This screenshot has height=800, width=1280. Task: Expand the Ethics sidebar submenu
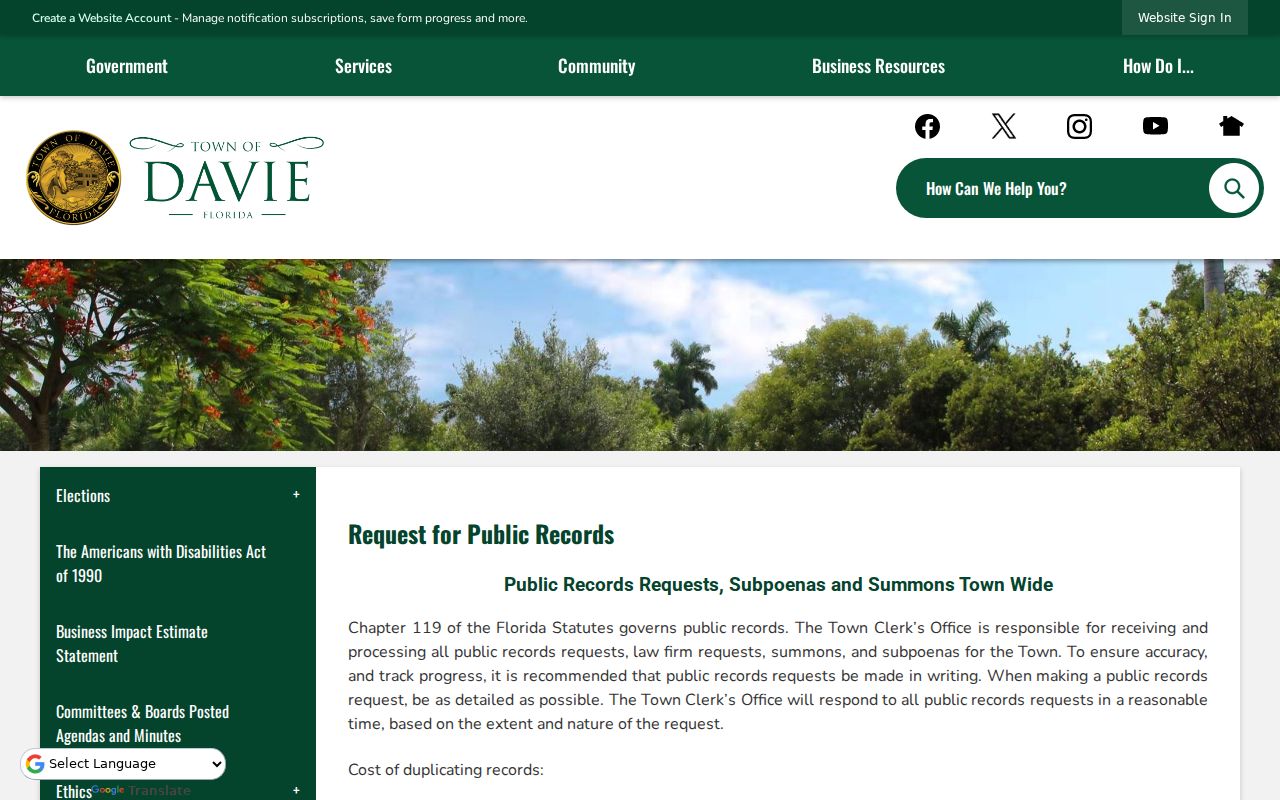click(296, 791)
